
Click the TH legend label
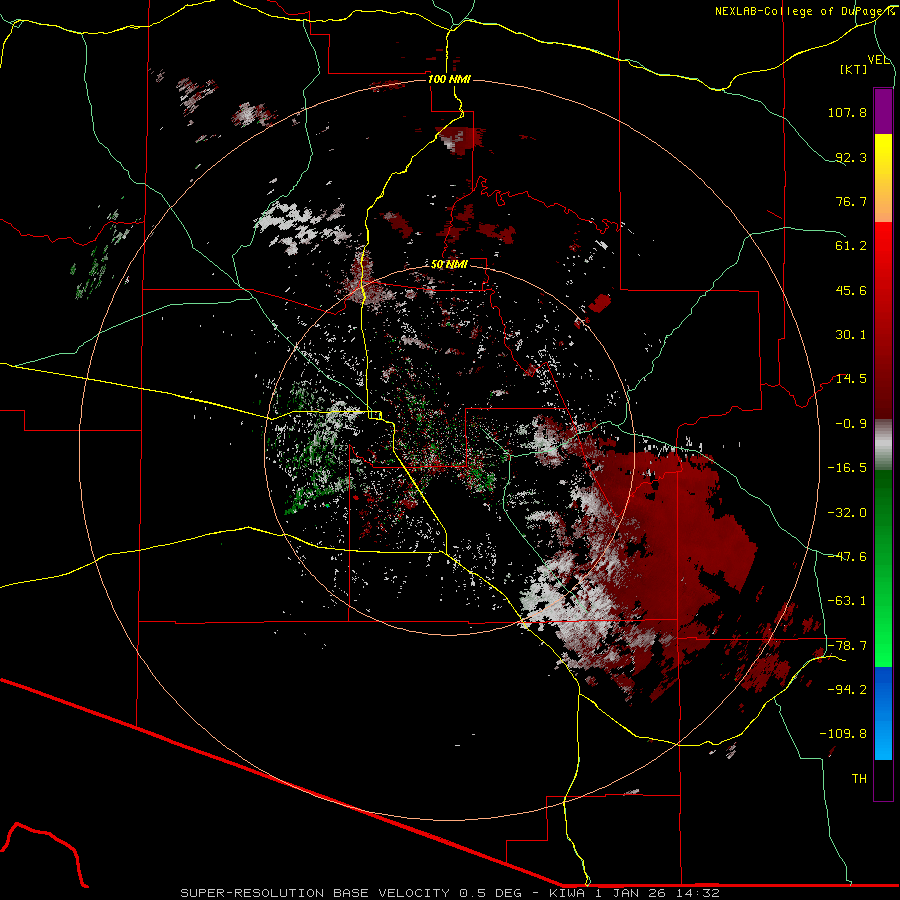pyautogui.click(x=859, y=779)
